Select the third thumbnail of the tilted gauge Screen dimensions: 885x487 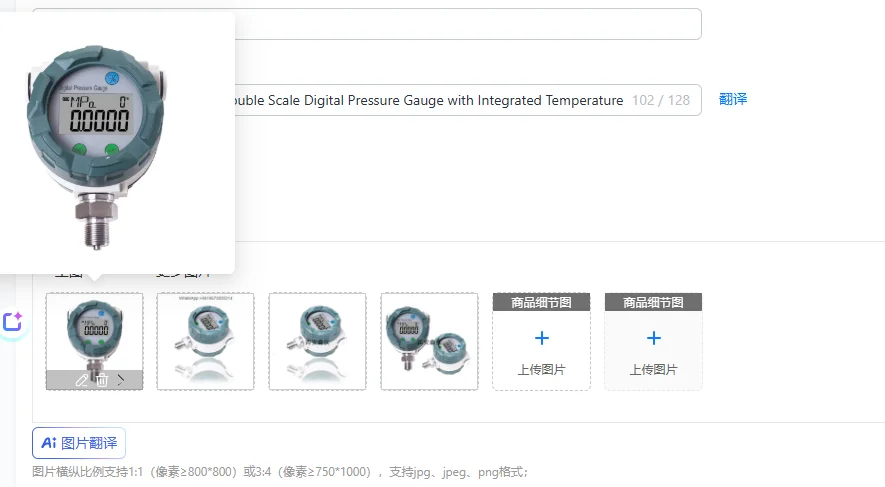[x=317, y=341]
